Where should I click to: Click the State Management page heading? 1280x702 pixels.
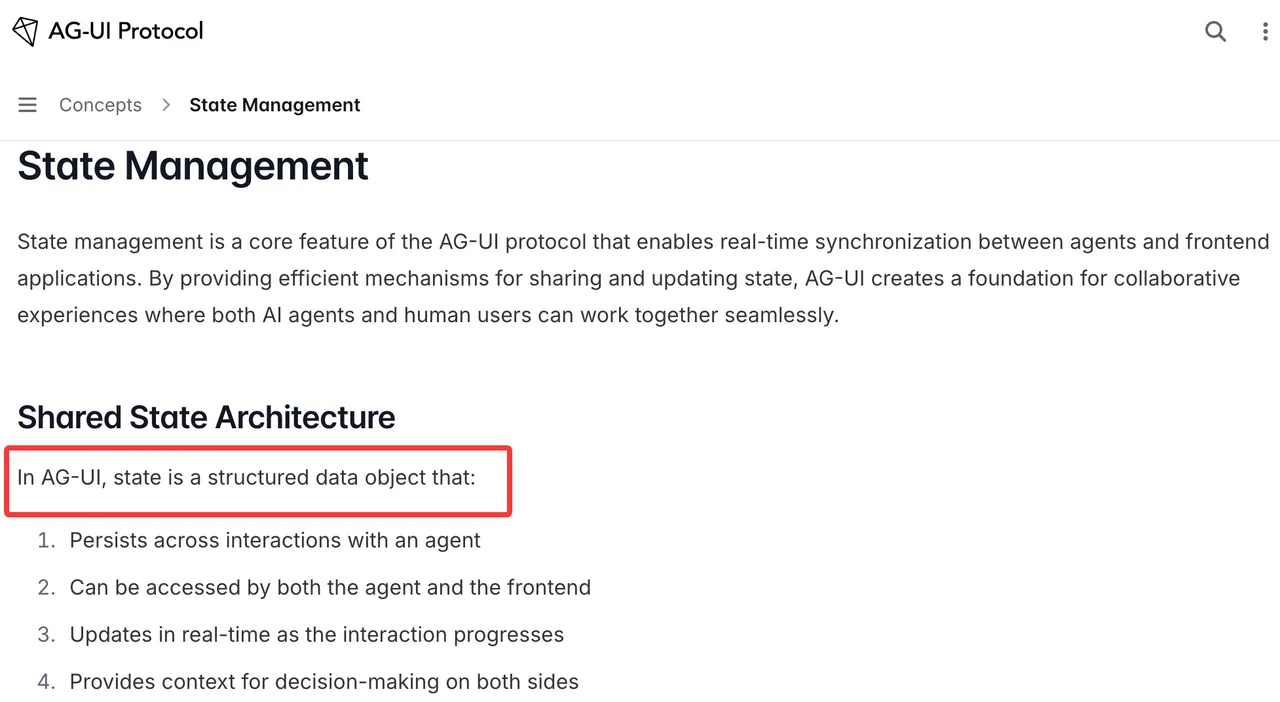193,166
